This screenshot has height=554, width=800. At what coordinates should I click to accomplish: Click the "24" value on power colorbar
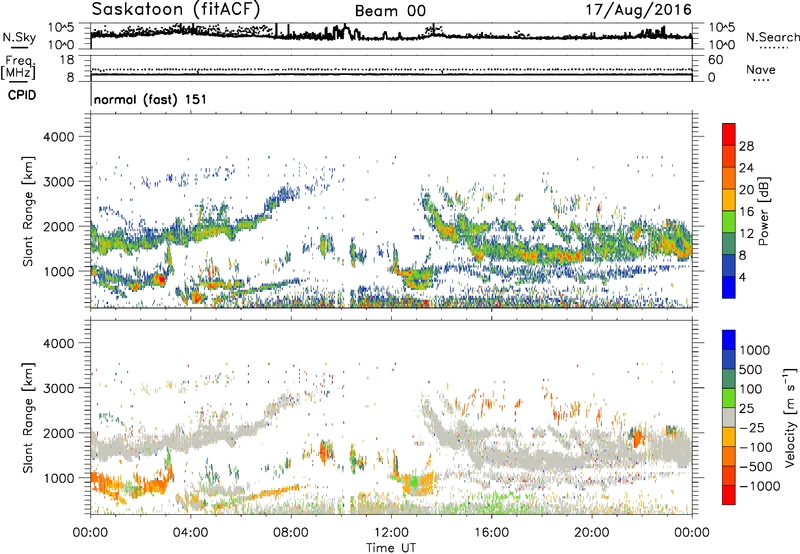pos(746,168)
